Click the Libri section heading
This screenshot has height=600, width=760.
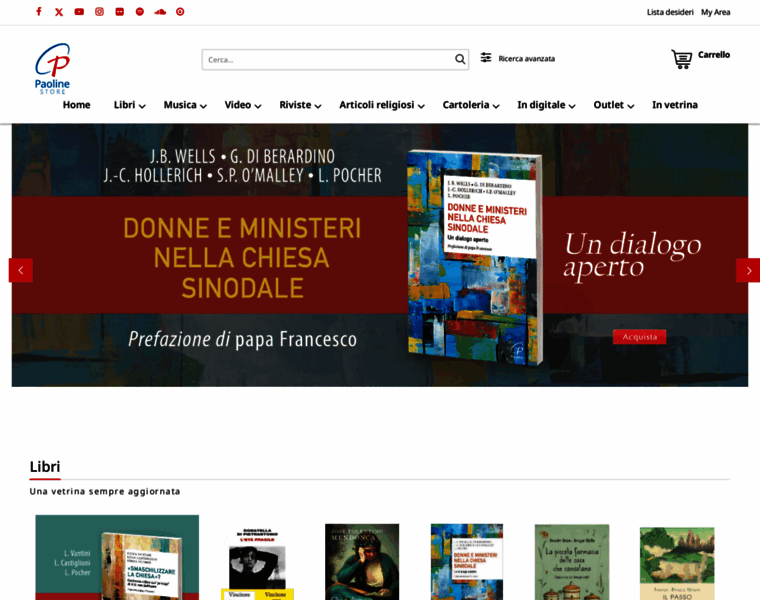pos(45,466)
